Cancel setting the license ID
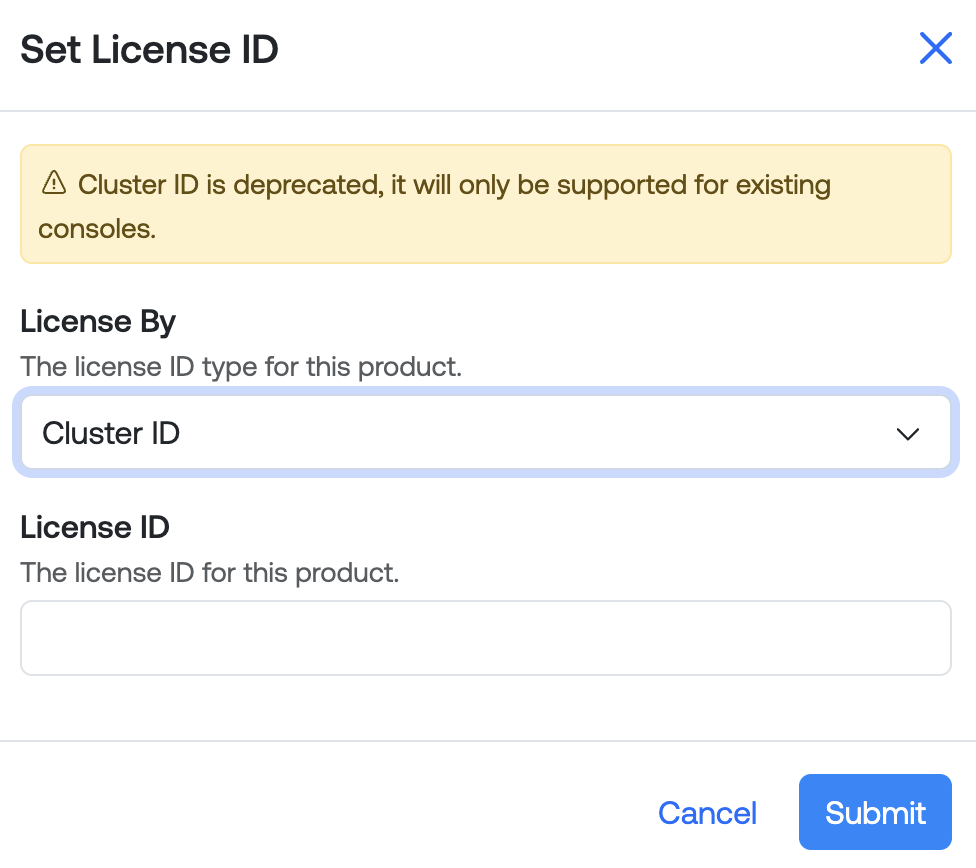The height and width of the screenshot is (868, 976). coord(707,813)
